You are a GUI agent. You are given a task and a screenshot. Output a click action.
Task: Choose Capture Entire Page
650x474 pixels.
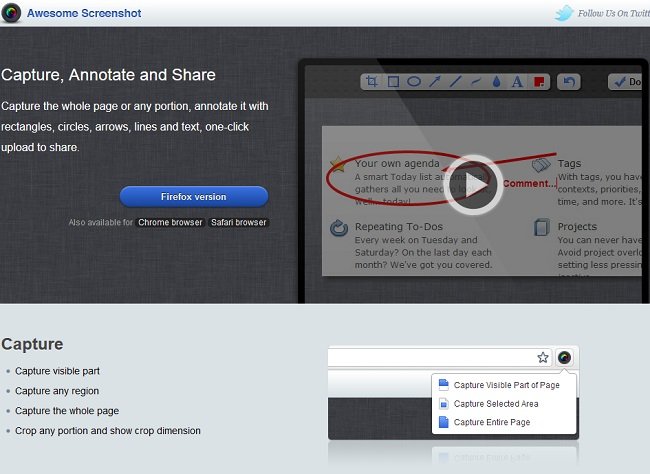[x=492, y=422]
